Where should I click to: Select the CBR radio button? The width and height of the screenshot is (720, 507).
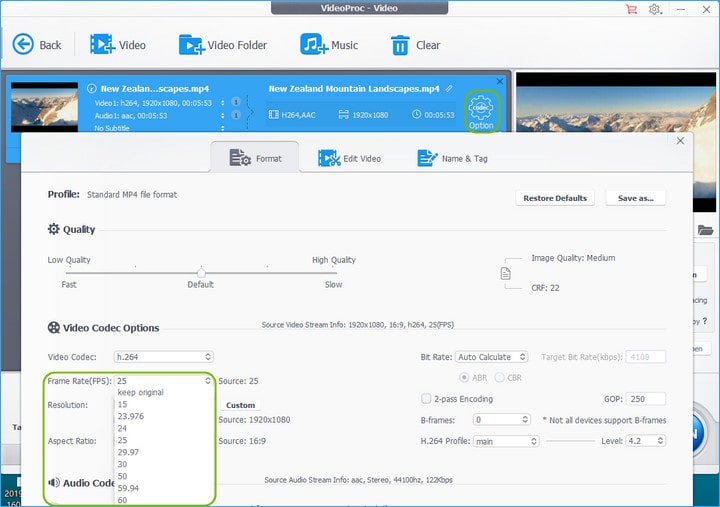pos(499,377)
